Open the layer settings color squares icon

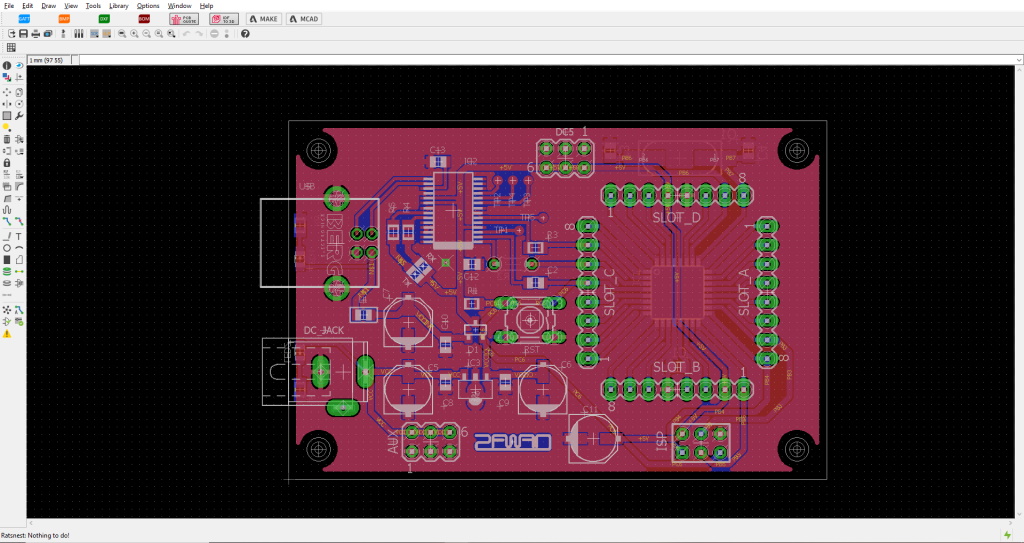tap(7, 77)
